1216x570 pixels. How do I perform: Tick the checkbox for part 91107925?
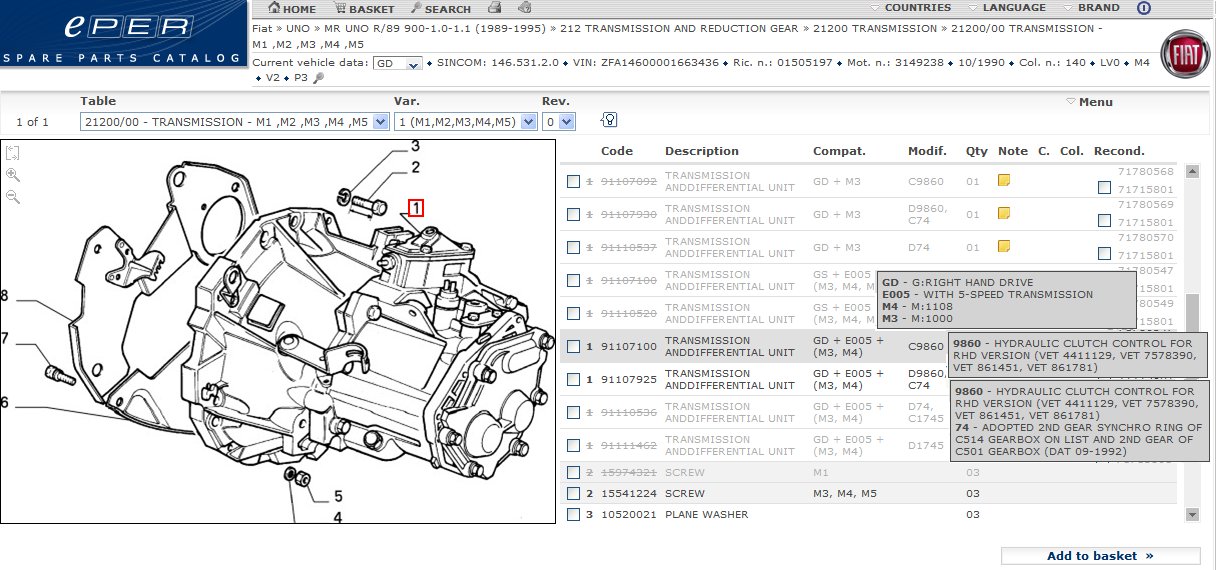pyautogui.click(x=573, y=380)
